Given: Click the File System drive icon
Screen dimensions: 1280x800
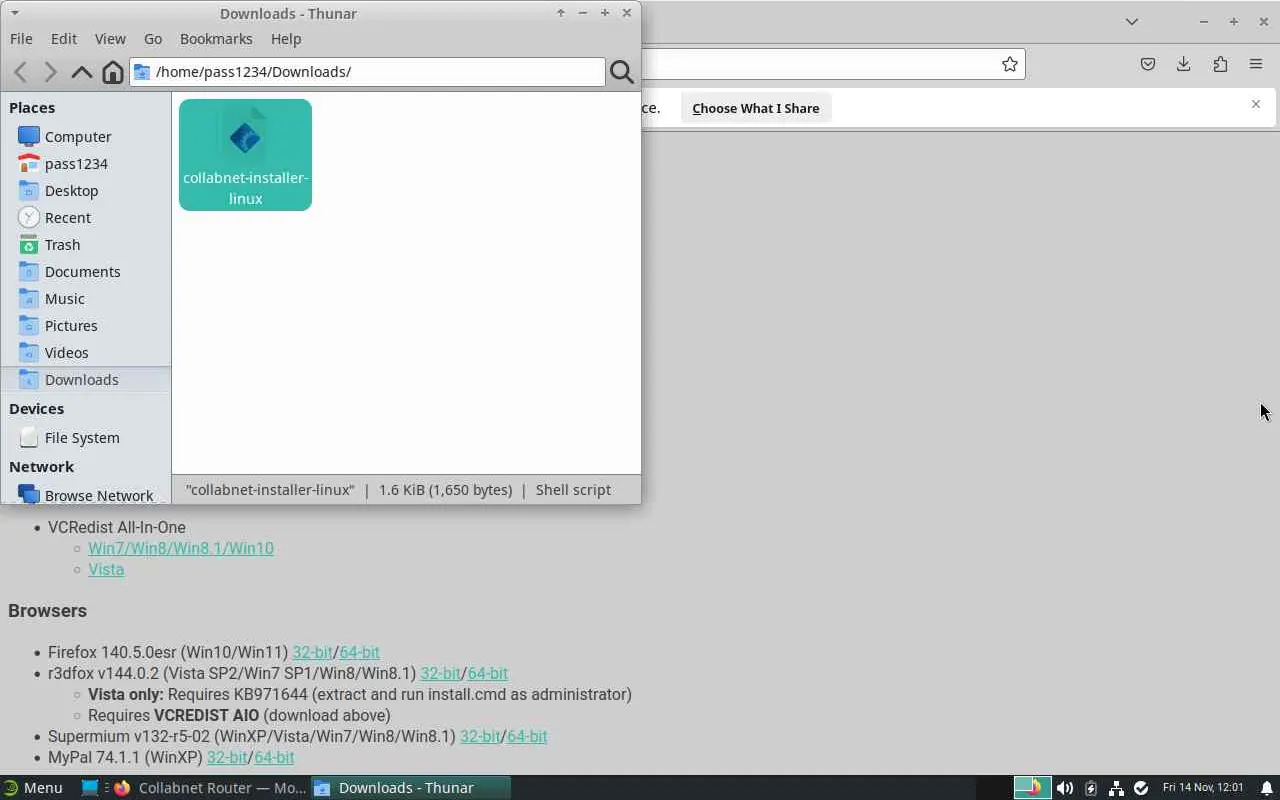Looking at the screenshot, I should (x=29, y=437).
